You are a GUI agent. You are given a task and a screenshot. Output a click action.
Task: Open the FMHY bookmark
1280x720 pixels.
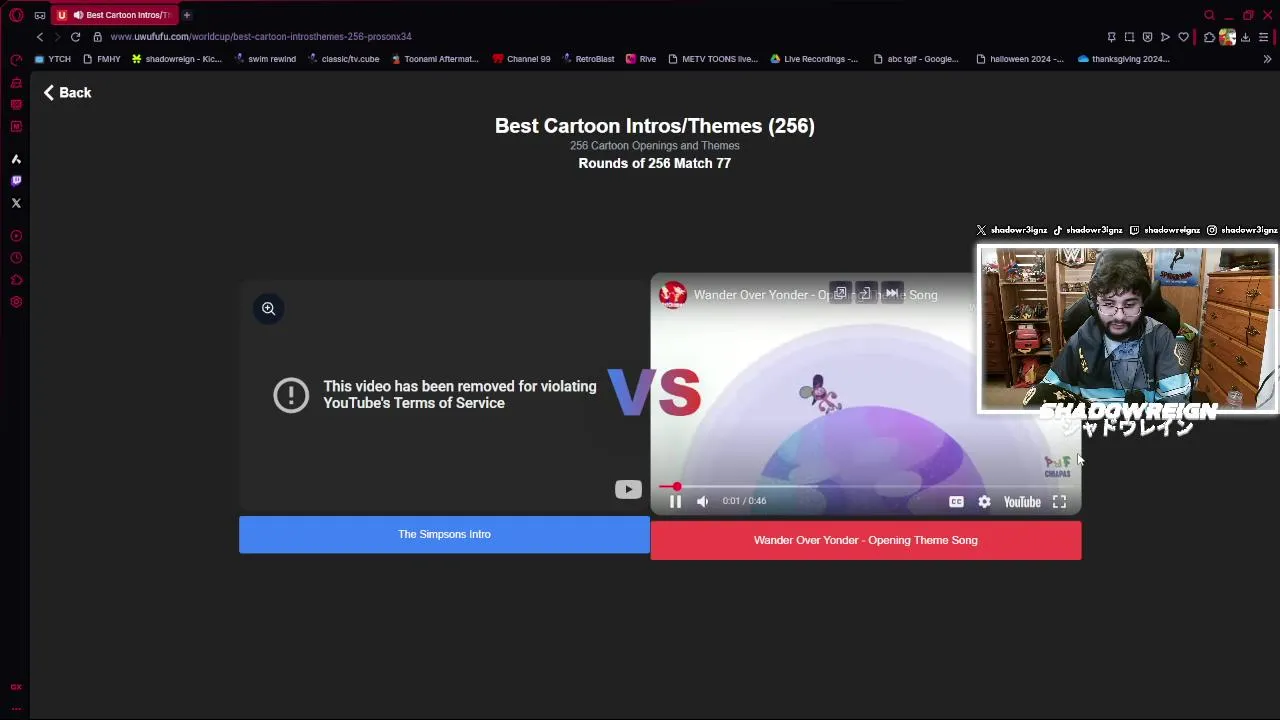click(x=101, y=59)
